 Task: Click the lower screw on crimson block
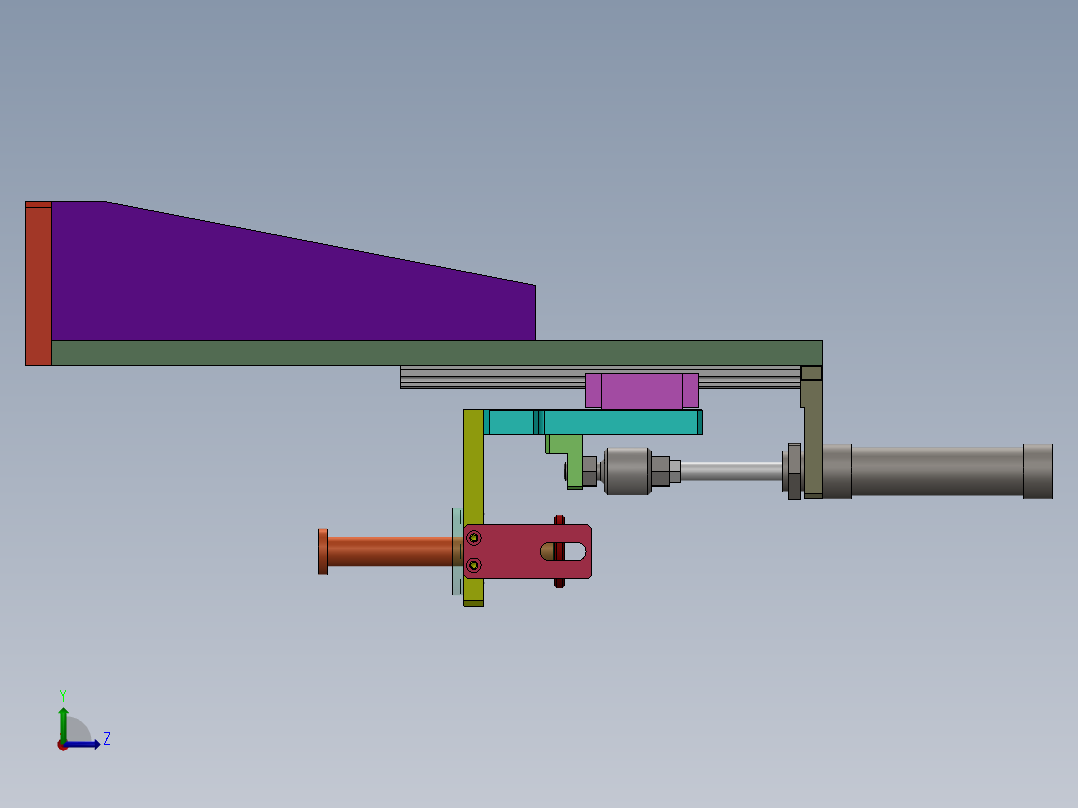pos(474,565)
